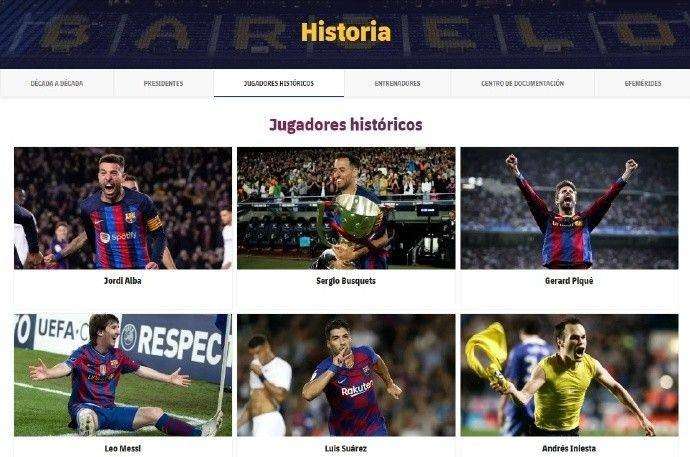
Task: Open the Década a Década tab
Action: coord(57,83)
